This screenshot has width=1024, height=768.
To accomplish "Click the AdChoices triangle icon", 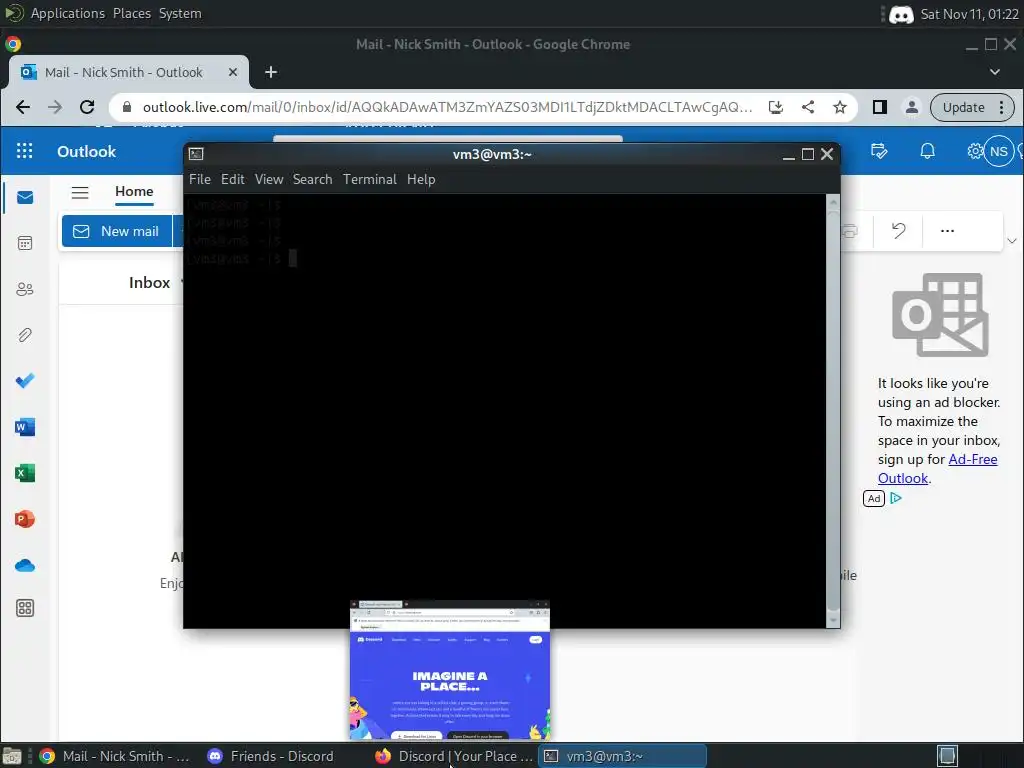I will click(x=896, y=498).
